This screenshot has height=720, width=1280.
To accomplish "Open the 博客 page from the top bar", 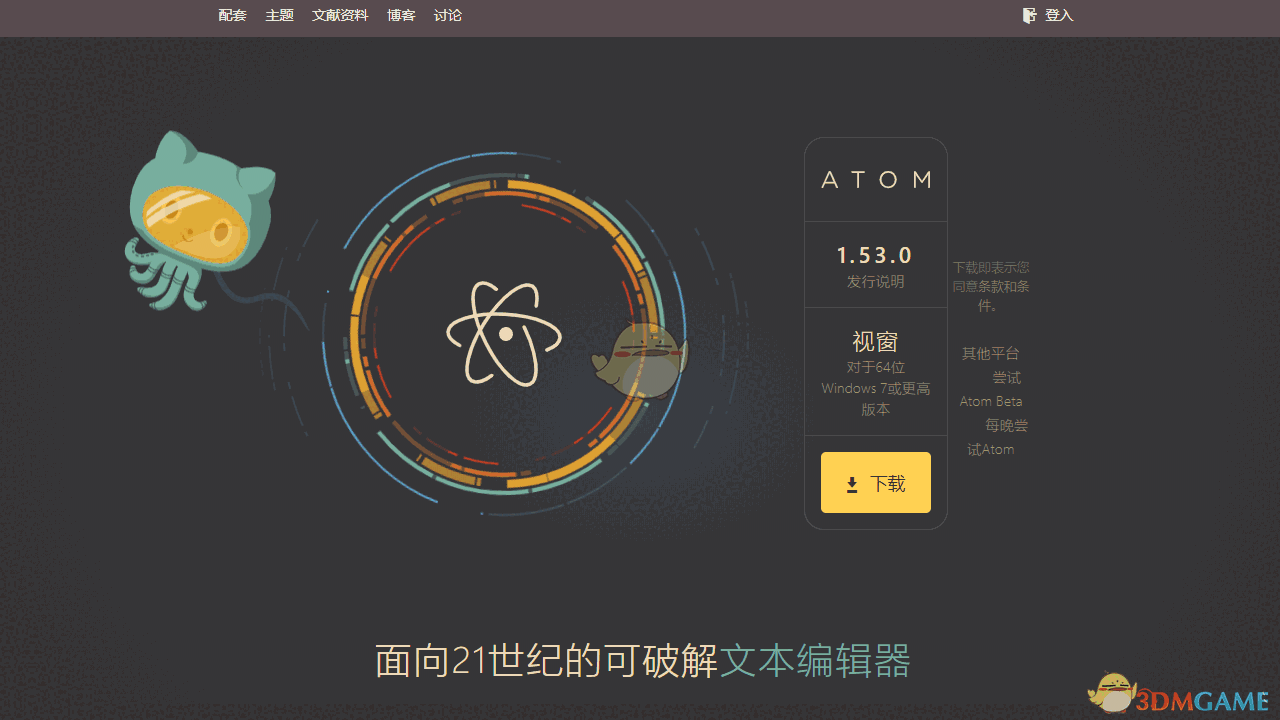I will coord(400,15).
